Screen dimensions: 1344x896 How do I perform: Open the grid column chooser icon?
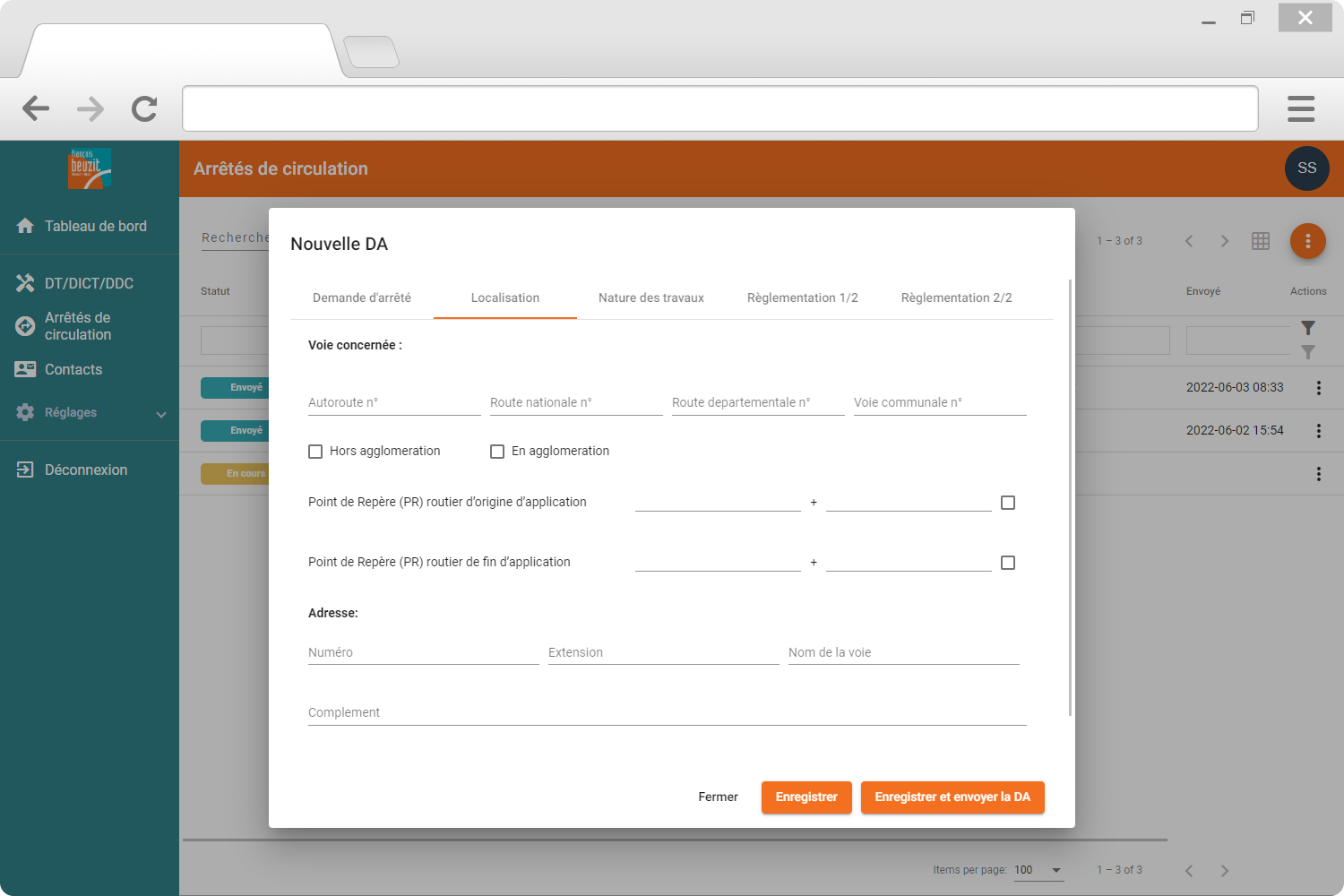pos(1261,241)
